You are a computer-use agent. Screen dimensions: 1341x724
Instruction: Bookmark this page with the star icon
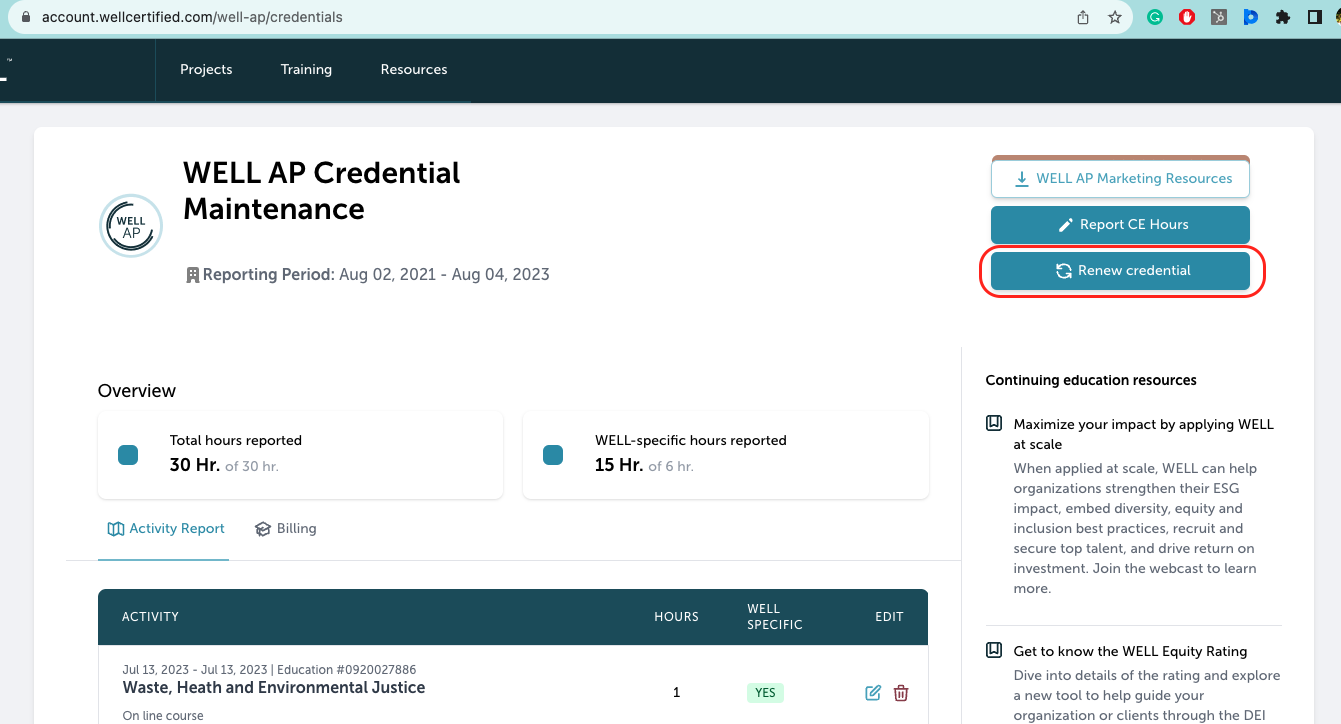click(1115, 17)
